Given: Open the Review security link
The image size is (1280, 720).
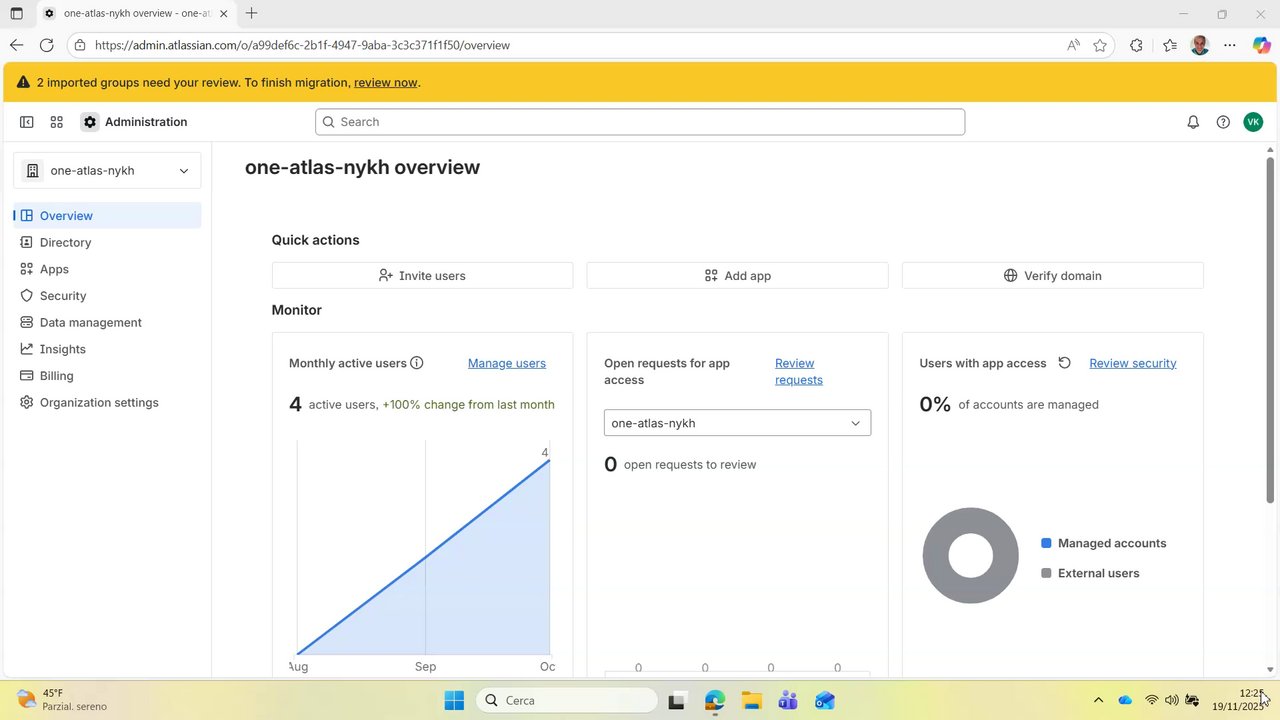Looking at the screenshot, I should point(1133,363).
